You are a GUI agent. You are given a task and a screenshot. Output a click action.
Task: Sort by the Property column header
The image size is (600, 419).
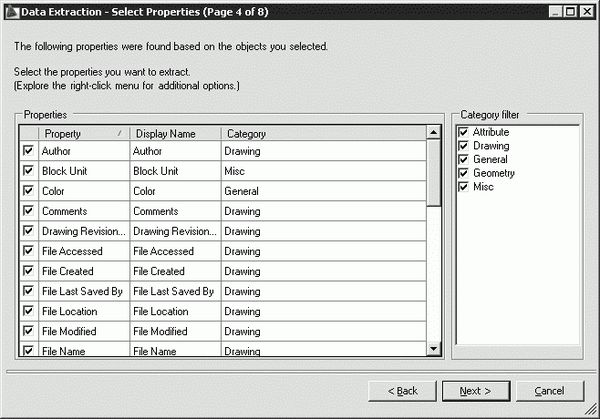(84, 134)
